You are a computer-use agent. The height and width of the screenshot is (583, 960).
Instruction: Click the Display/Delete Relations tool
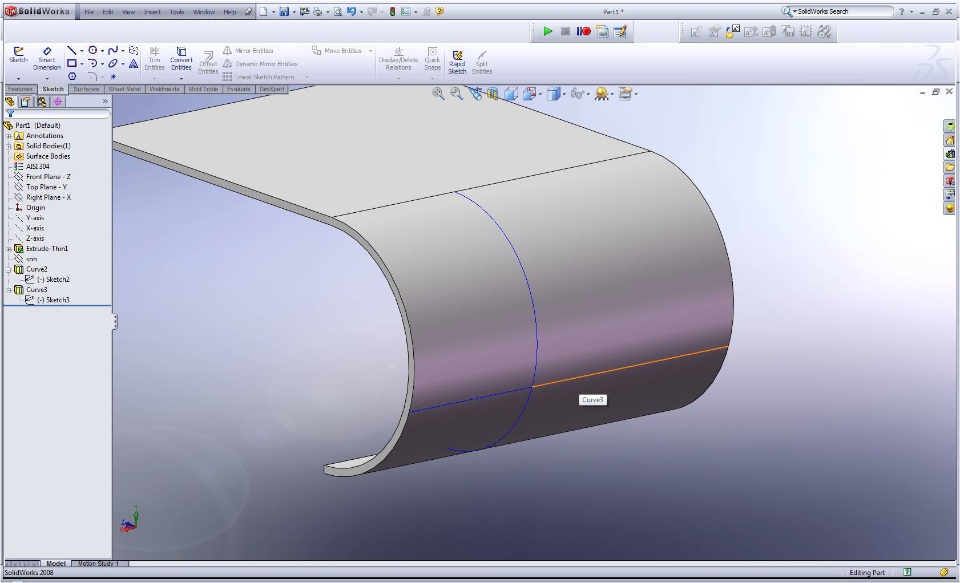click(398, 59)
